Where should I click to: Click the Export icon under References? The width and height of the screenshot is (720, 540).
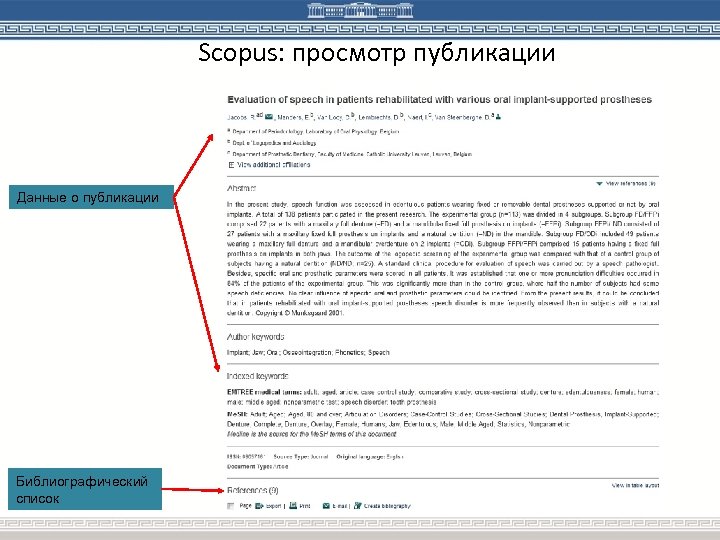tap(259, 506)
